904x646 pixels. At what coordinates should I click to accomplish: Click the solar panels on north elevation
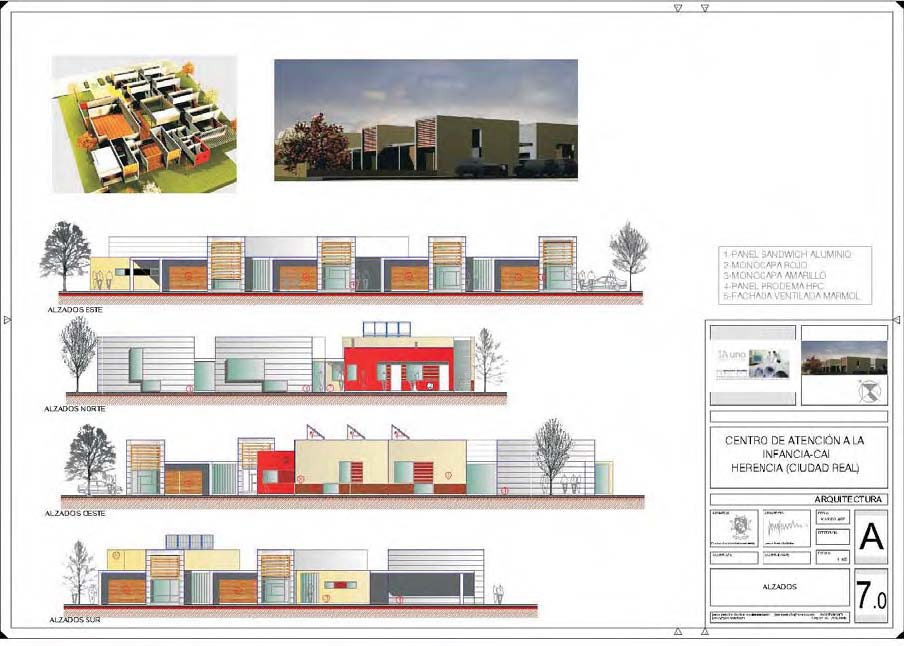click(387, 329)
